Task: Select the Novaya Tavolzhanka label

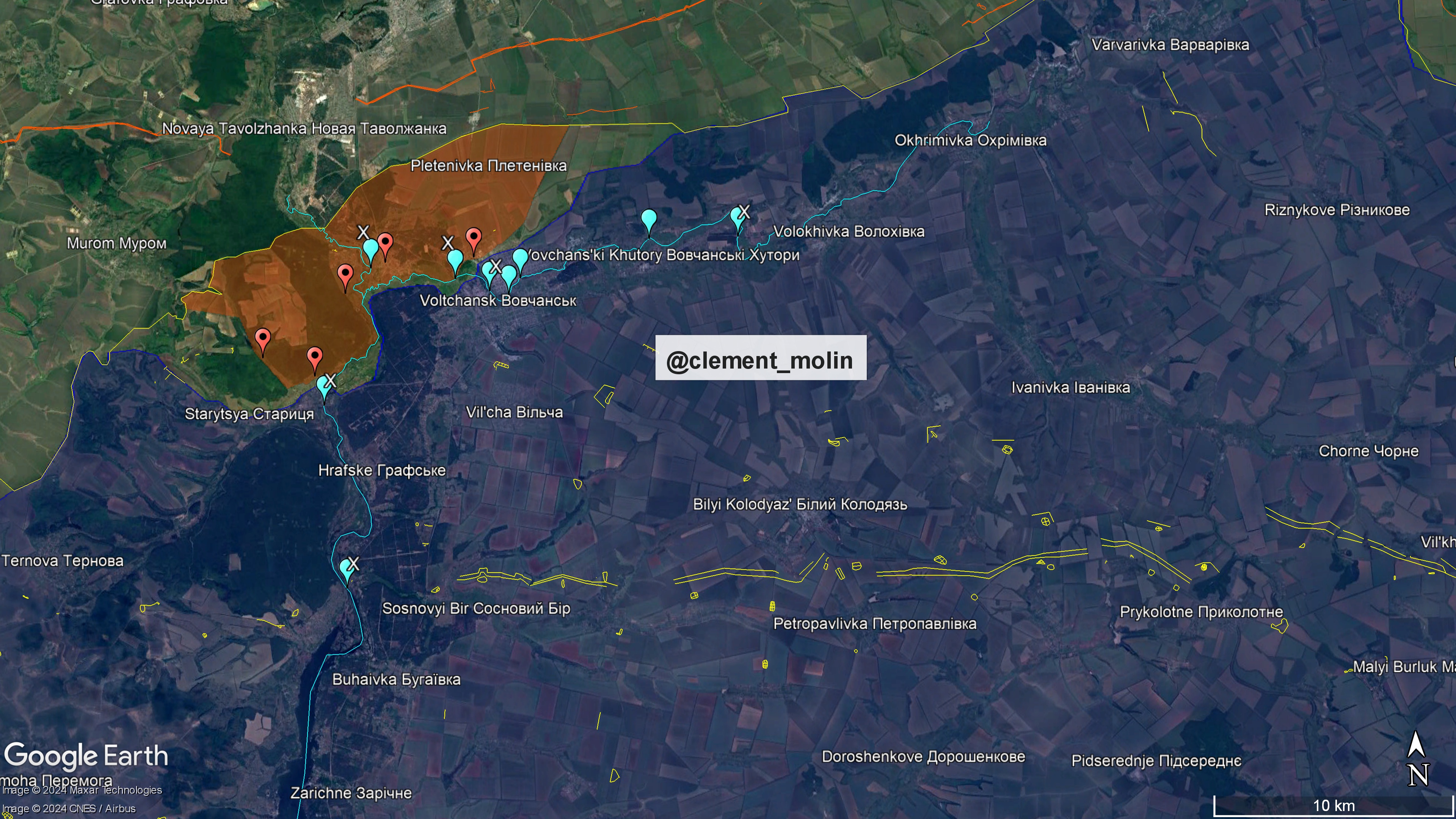Action: coord(304,128)
